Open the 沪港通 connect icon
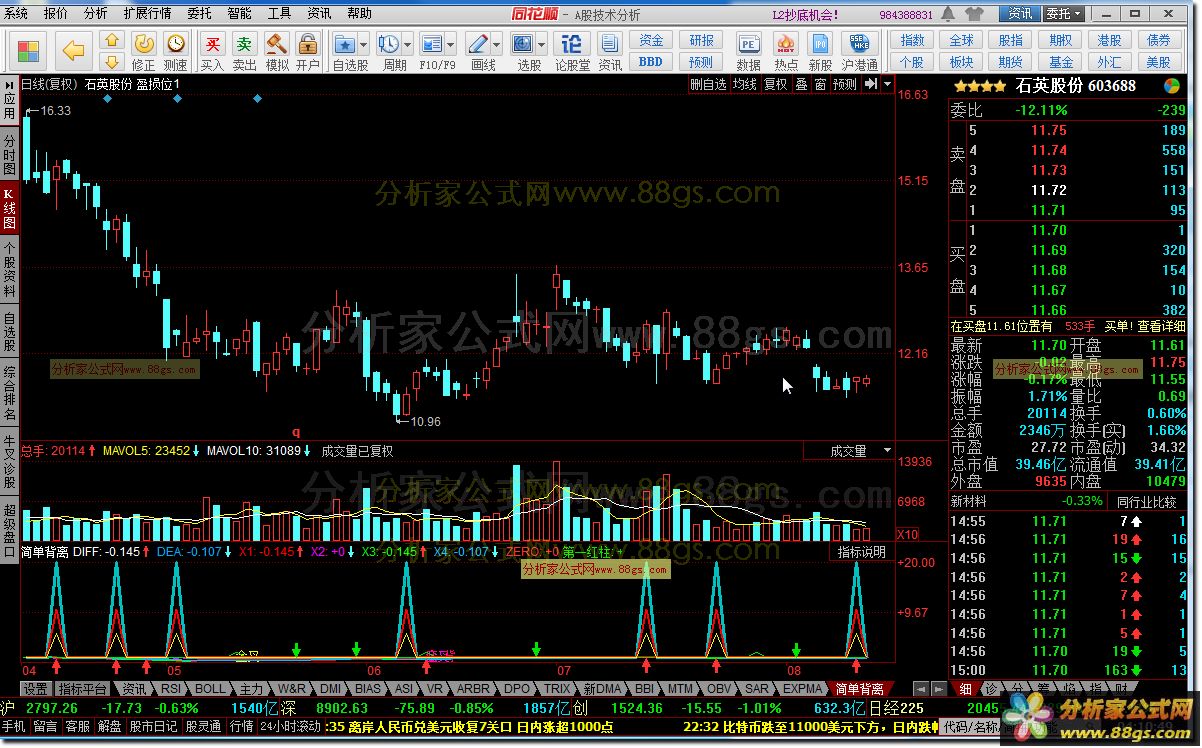Screen dimensions: 1202x748 859,50
